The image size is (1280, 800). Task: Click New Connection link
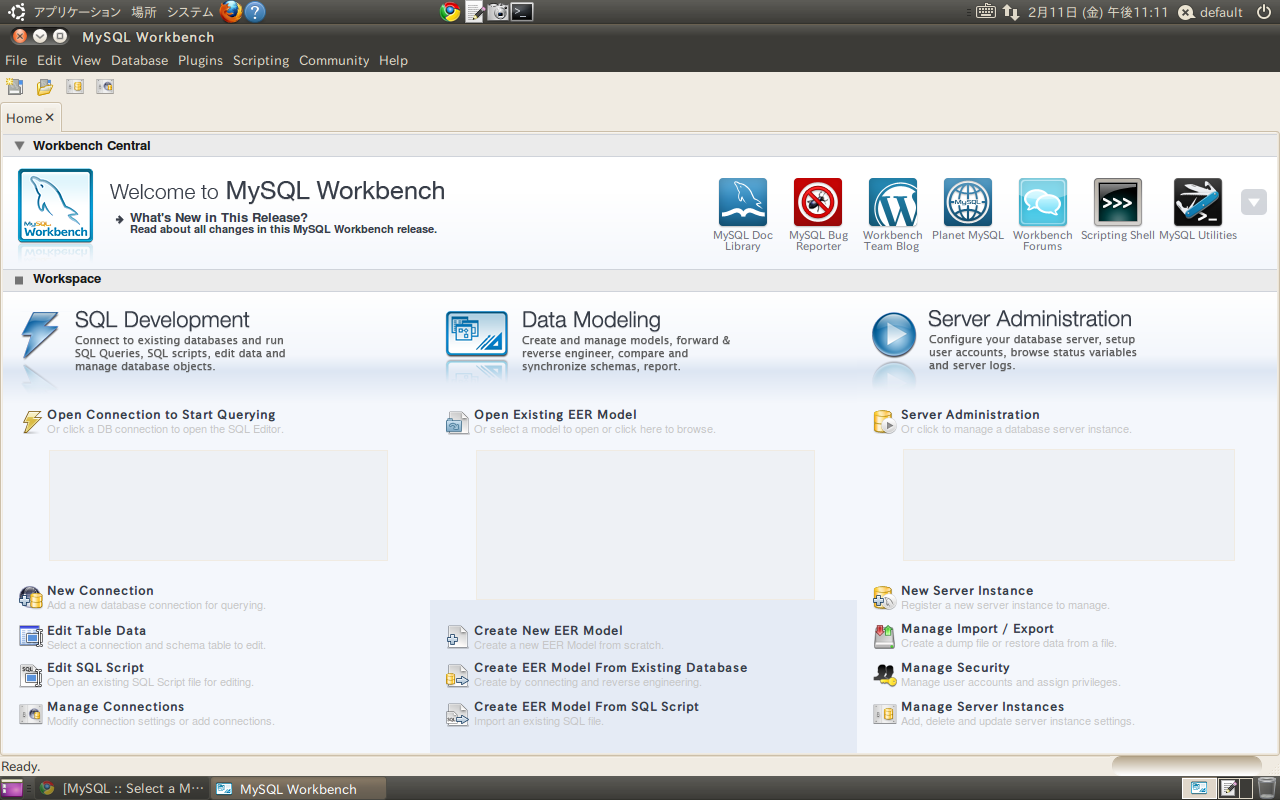100,591
